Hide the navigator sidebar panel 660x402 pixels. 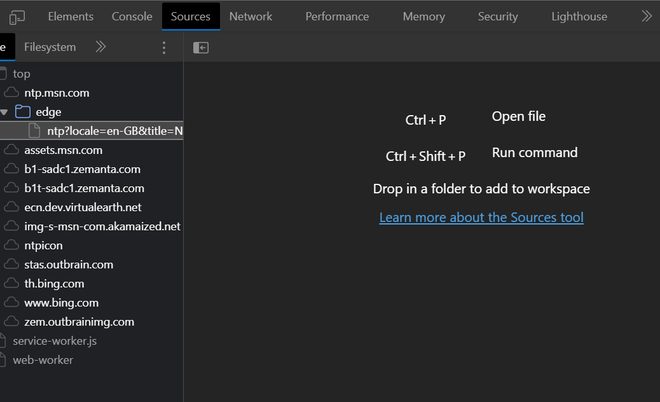click(201, 47)
